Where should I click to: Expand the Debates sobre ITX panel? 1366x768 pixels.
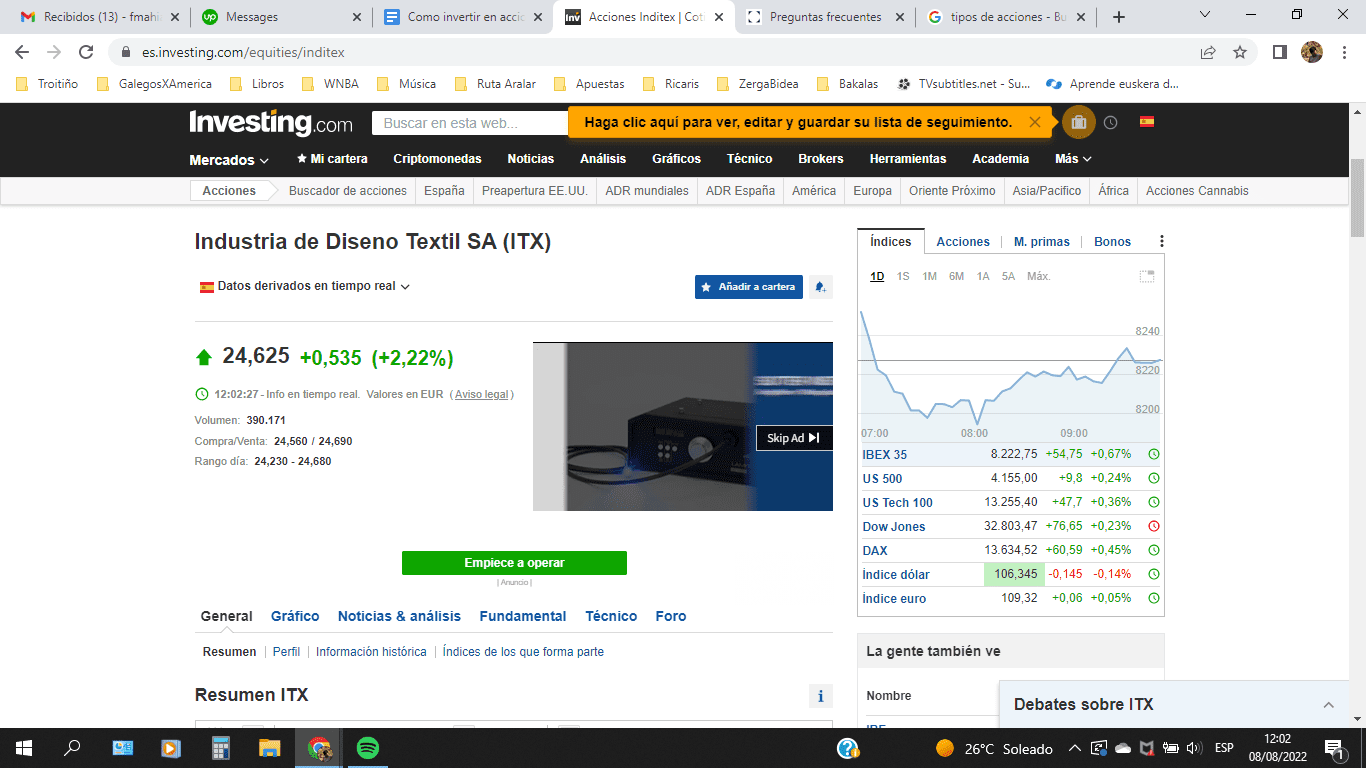(1329, 705)
